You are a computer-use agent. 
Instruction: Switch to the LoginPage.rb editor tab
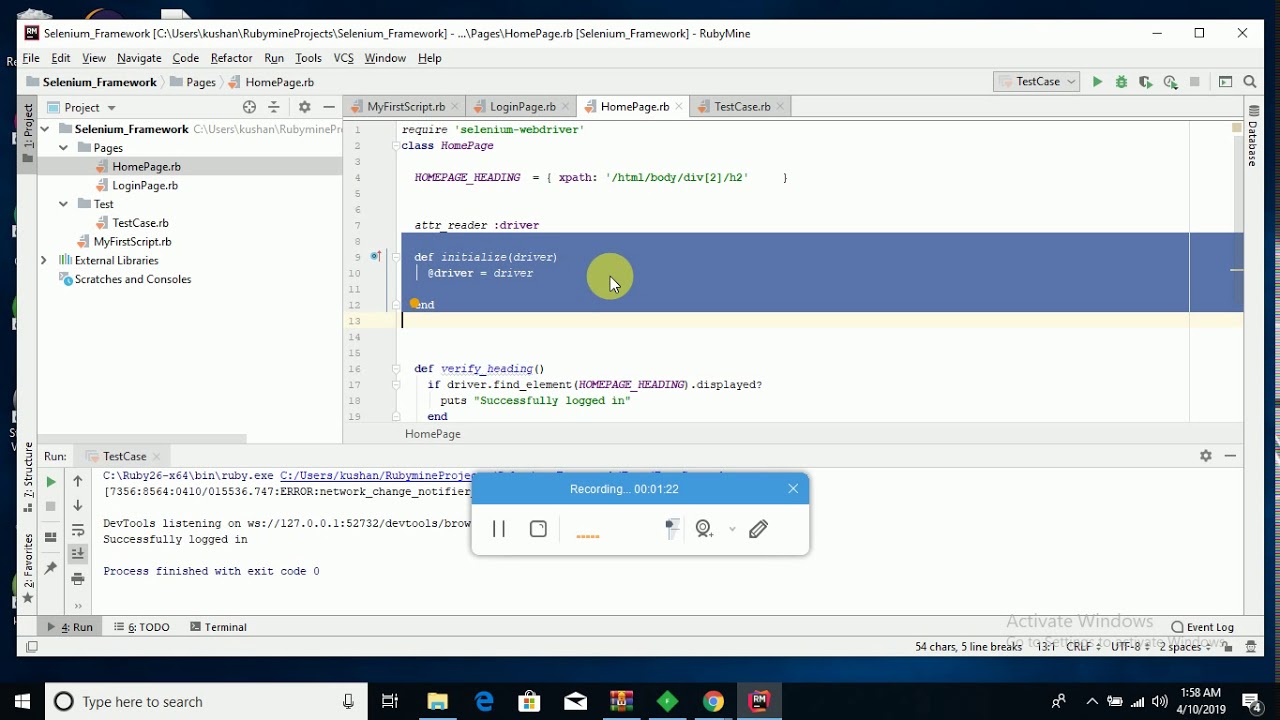coord(522,107)
